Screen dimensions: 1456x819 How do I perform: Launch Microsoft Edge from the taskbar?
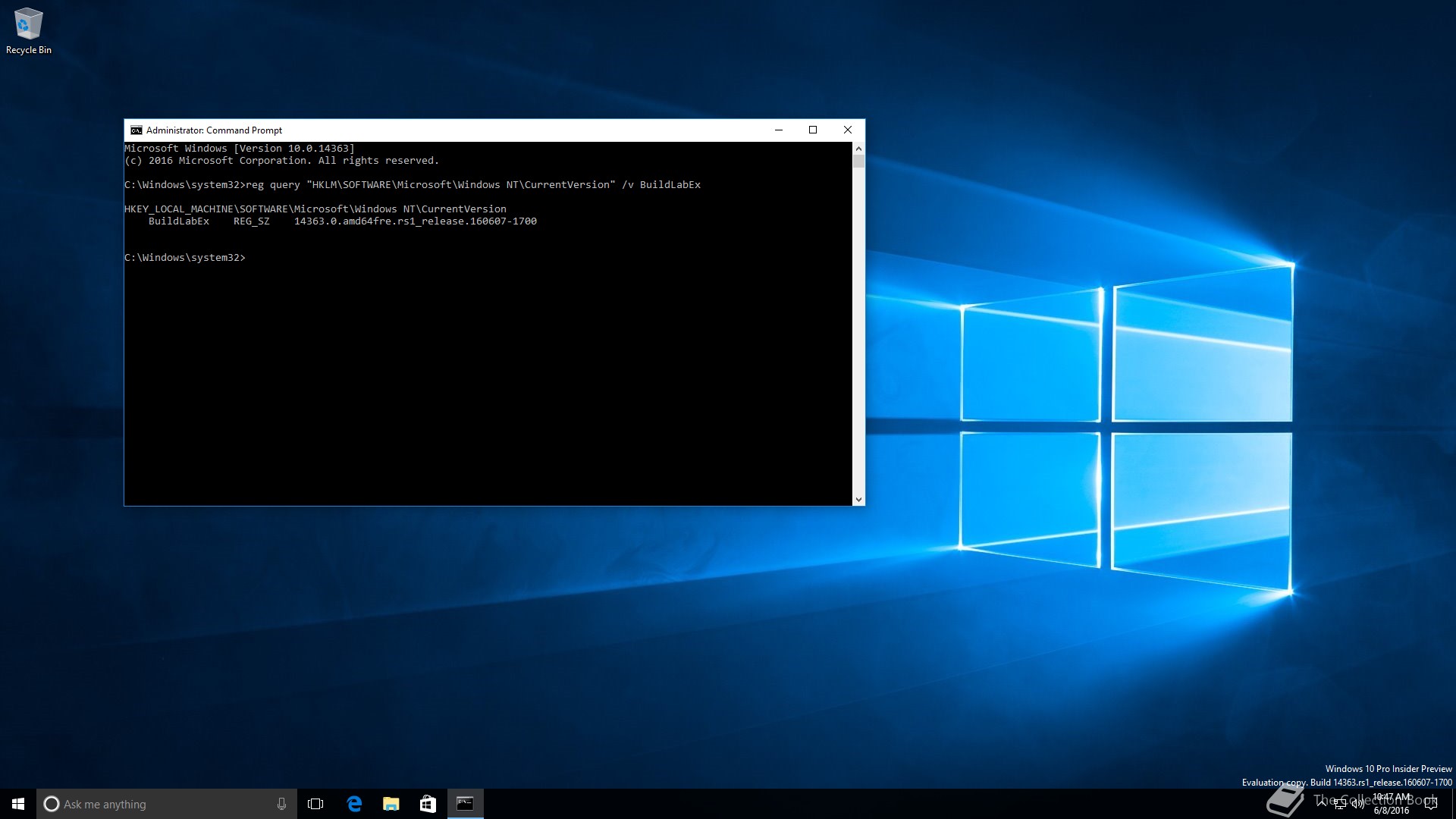[x=354, y=804]
